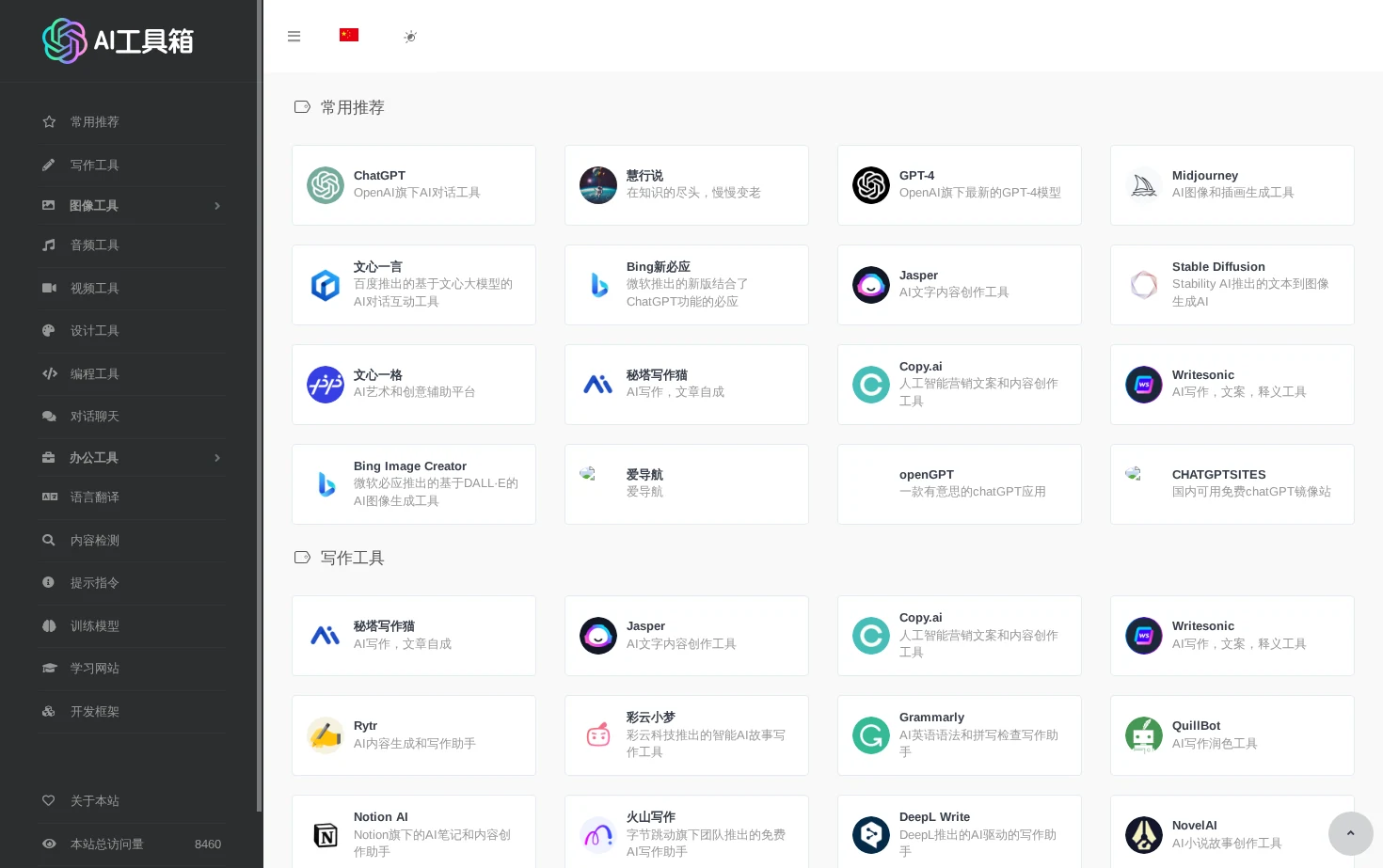
Task: Toggle the hamburger sidebar menu icon
Action: [x=294, y=37]
